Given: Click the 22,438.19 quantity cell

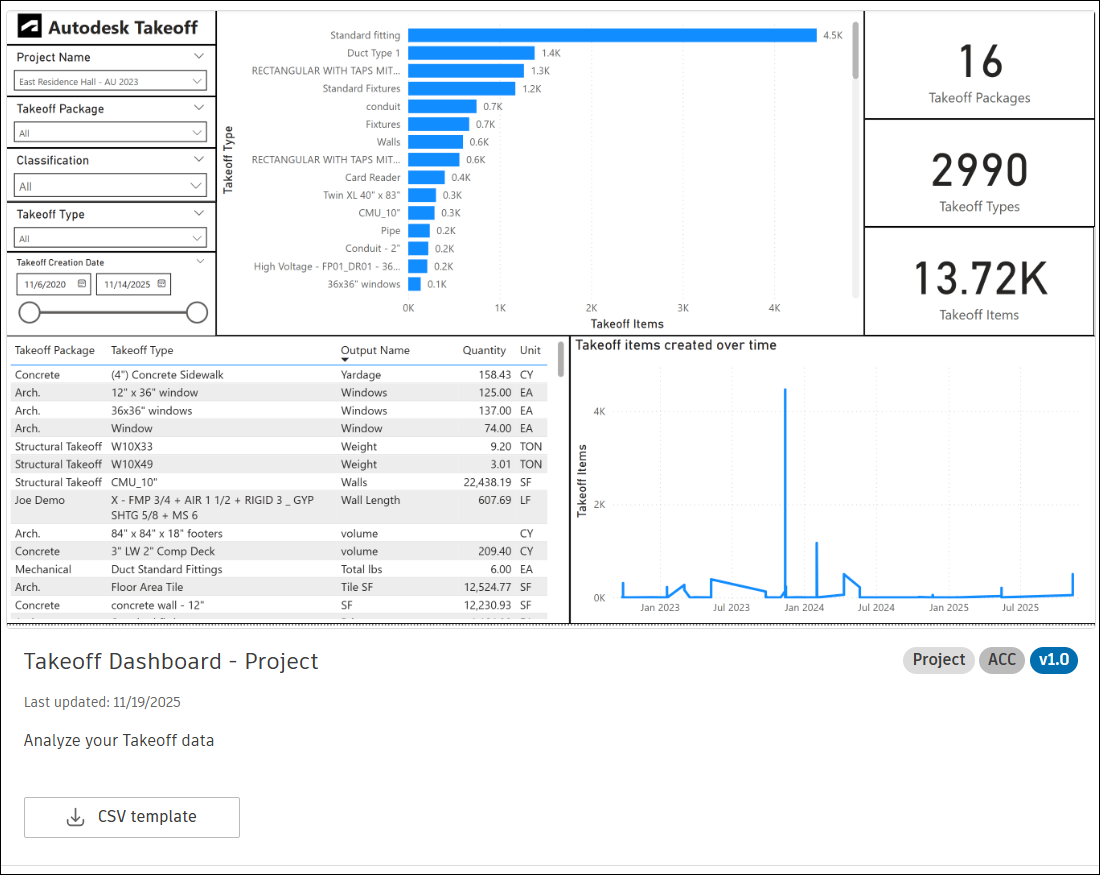Looking at the screenshot, I should (487, 482).
